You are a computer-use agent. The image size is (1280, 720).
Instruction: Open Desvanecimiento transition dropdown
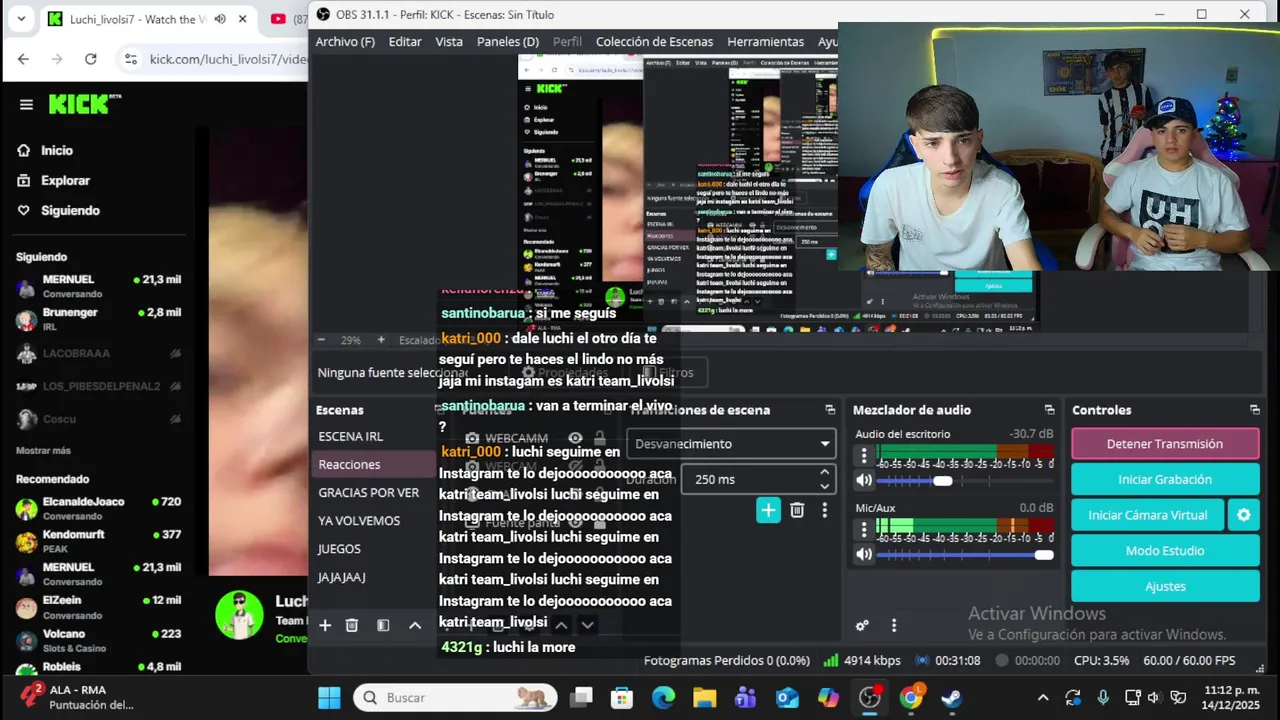[x=731, y=443]
